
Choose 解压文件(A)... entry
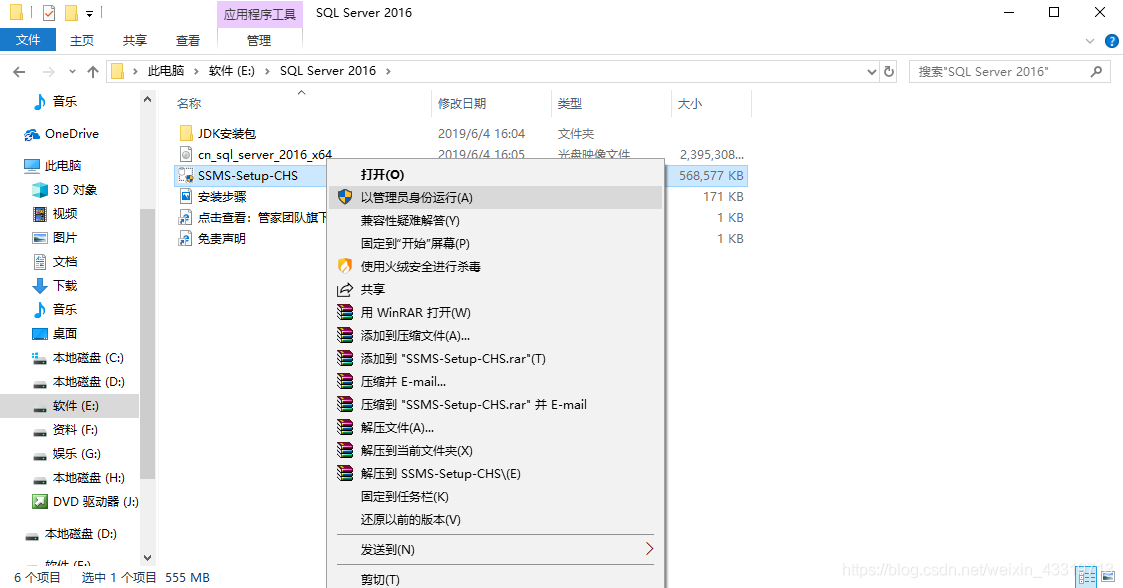point(495,428)
